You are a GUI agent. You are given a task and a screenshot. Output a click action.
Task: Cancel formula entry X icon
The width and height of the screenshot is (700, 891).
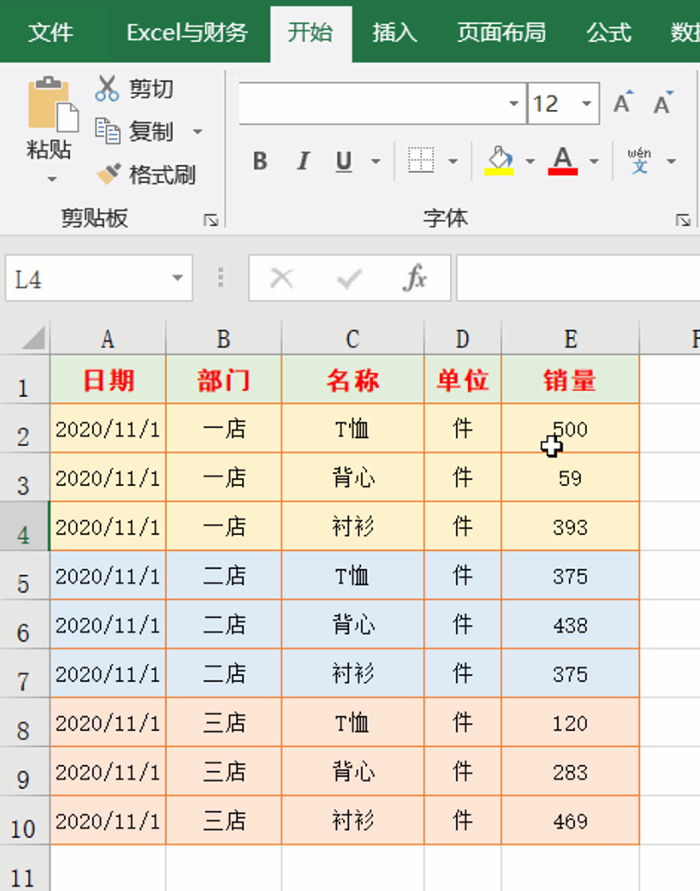coord(281,278)
